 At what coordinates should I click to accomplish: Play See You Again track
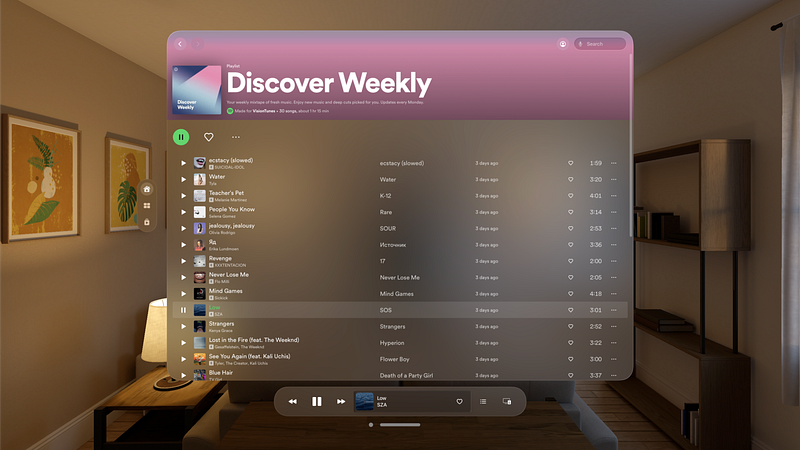tap(183, 359)
